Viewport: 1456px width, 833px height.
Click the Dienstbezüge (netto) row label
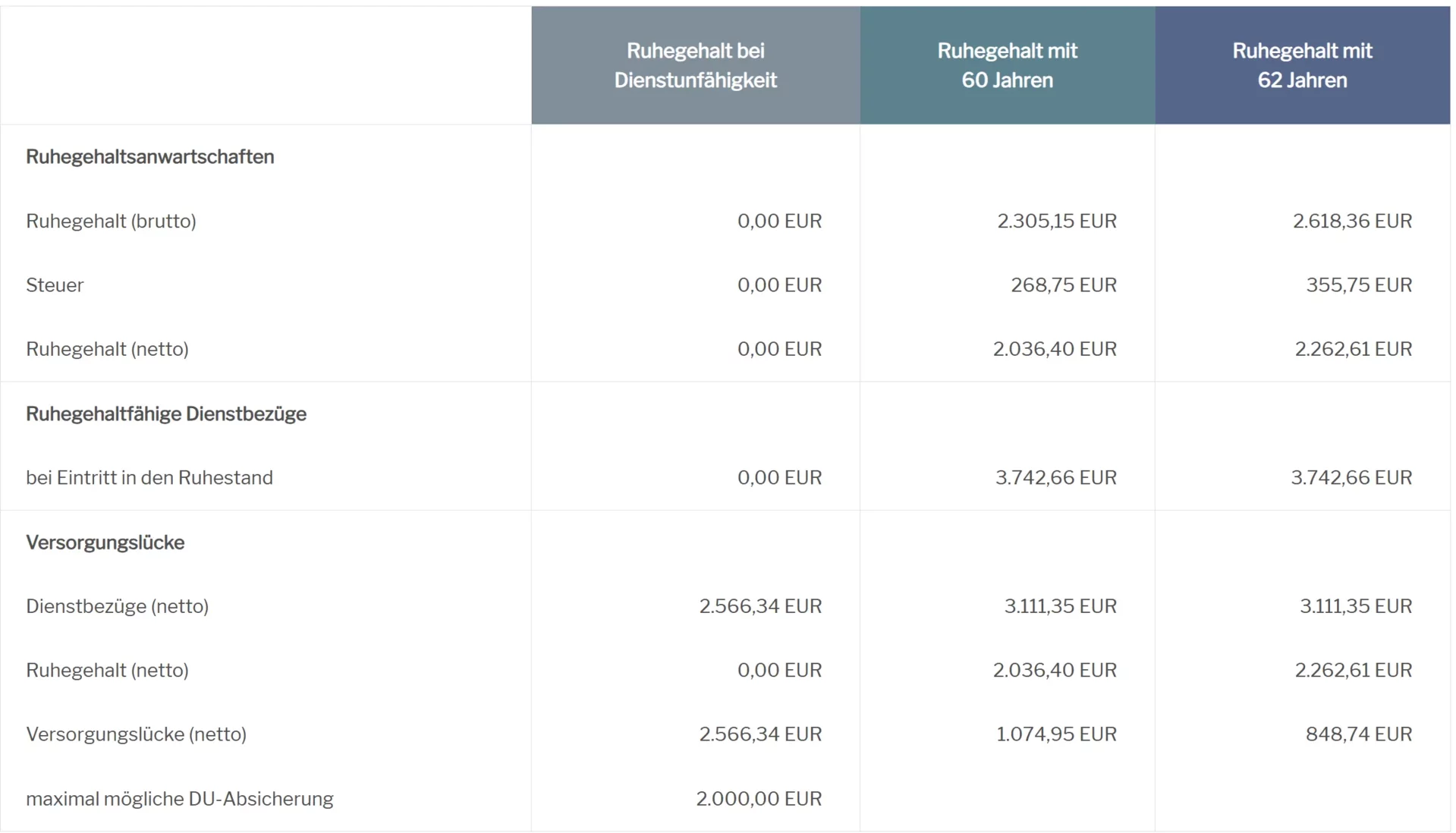118,606
